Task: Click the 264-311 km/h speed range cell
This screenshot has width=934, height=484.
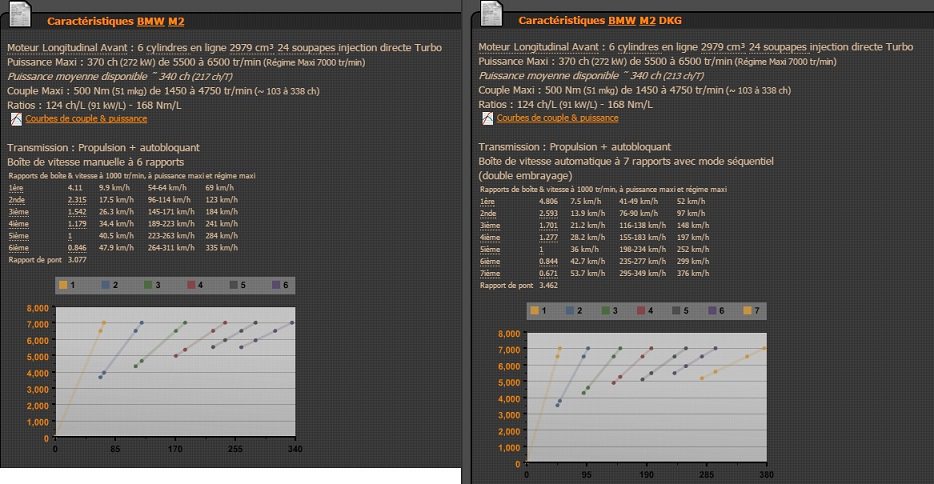Action: click(171, 248)
